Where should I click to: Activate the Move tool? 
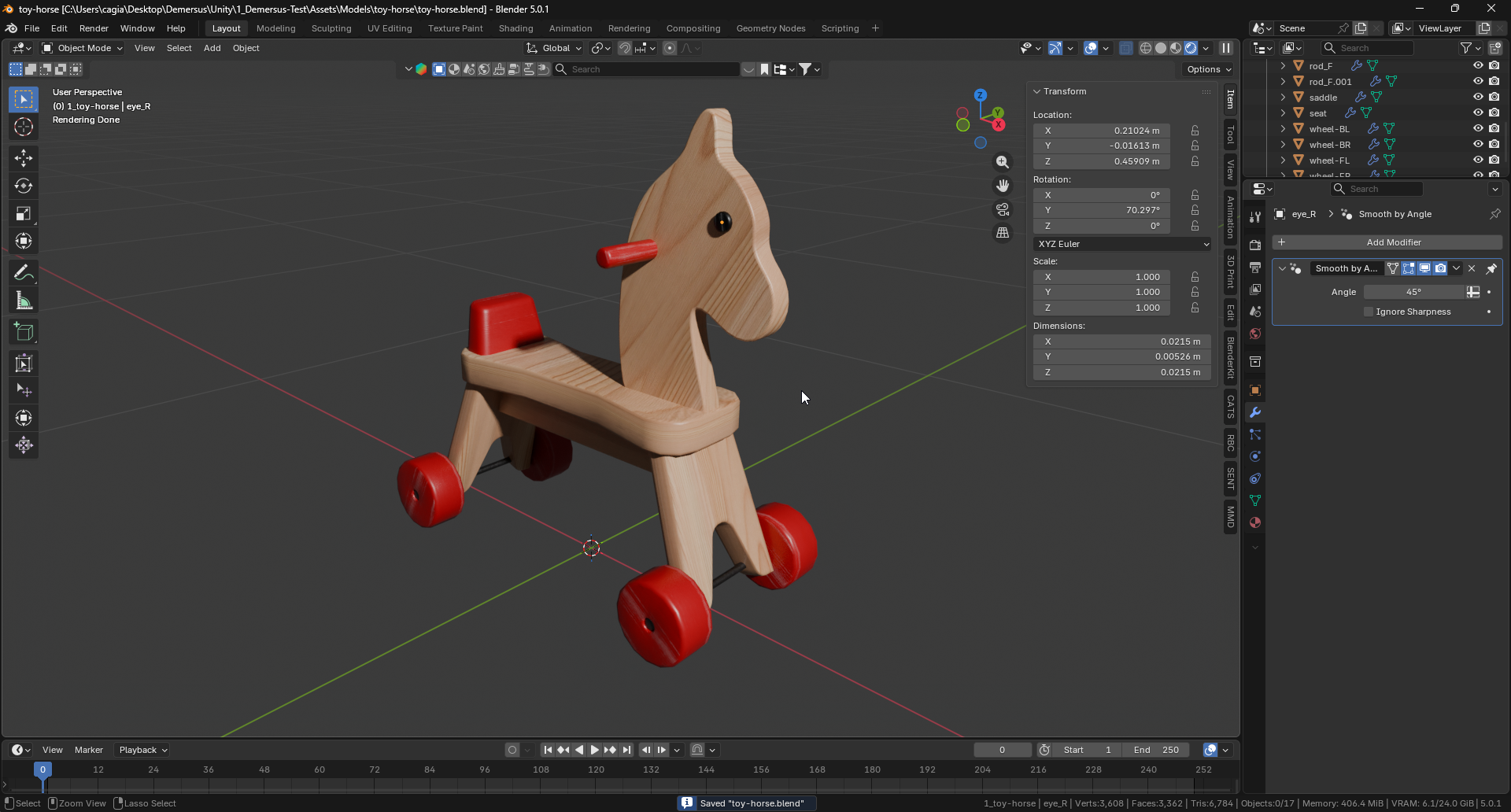click(x=24, y=158)
